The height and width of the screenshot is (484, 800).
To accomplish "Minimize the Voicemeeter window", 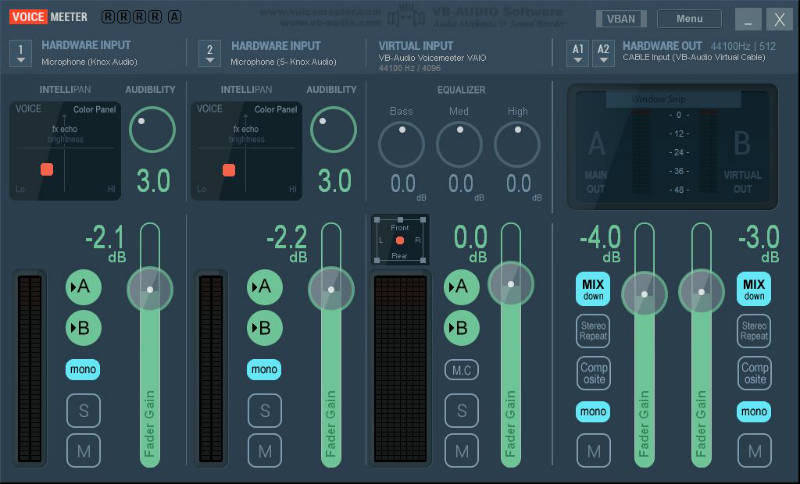I will [x=748, y=19].
